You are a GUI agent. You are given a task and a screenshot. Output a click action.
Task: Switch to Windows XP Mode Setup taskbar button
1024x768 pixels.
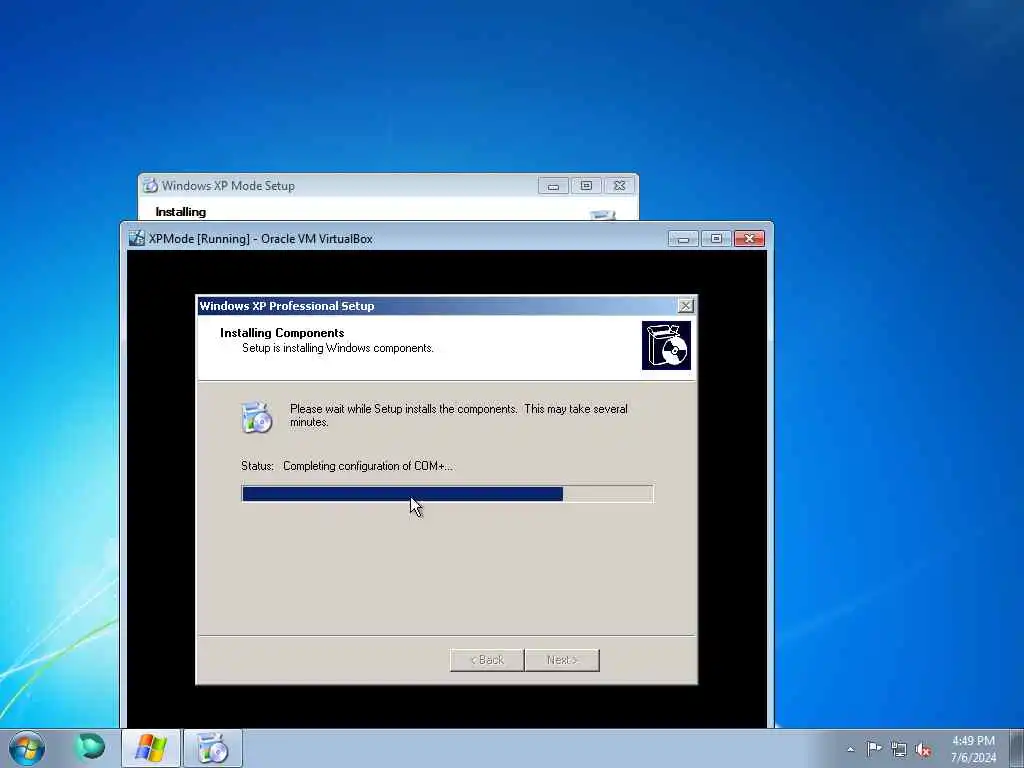(212, 748)
